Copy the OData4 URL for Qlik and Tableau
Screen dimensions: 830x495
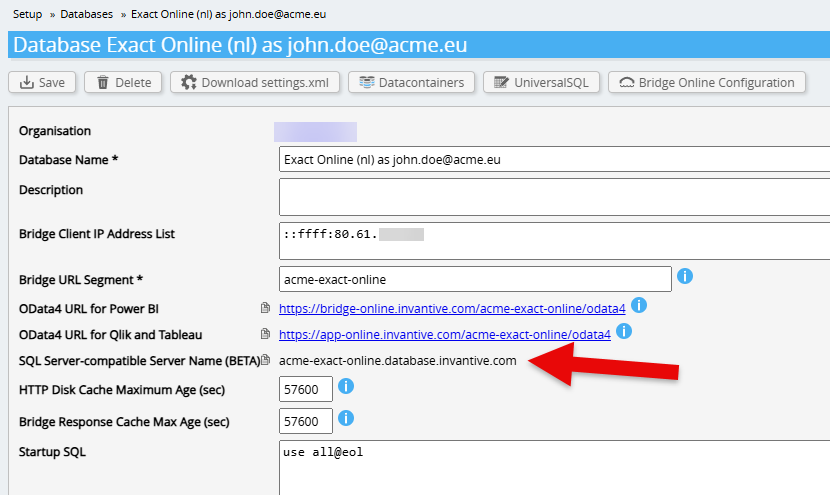pyautogui.click(x=265, y=334)
